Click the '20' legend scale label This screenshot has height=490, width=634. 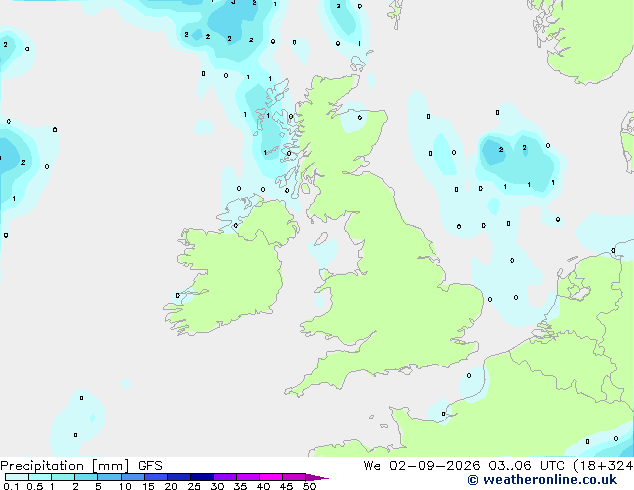pyautogui.click(x=171, y=486)
